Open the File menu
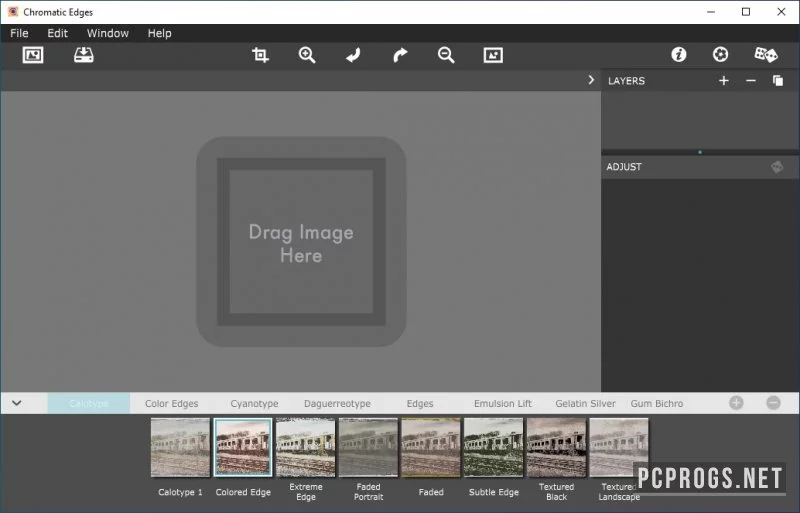Screen dimensions: 800x513 coord(19,33)
